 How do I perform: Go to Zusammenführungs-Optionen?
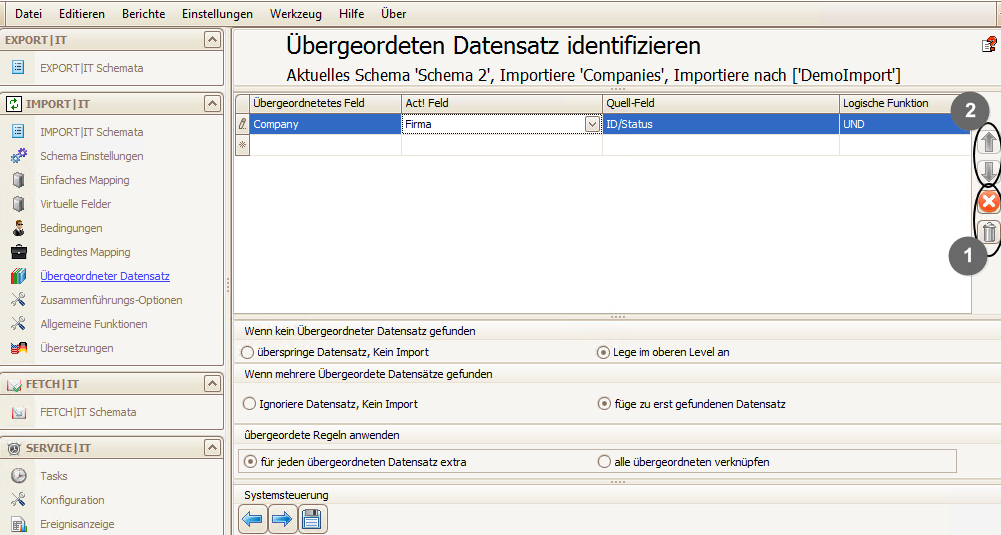111,299
